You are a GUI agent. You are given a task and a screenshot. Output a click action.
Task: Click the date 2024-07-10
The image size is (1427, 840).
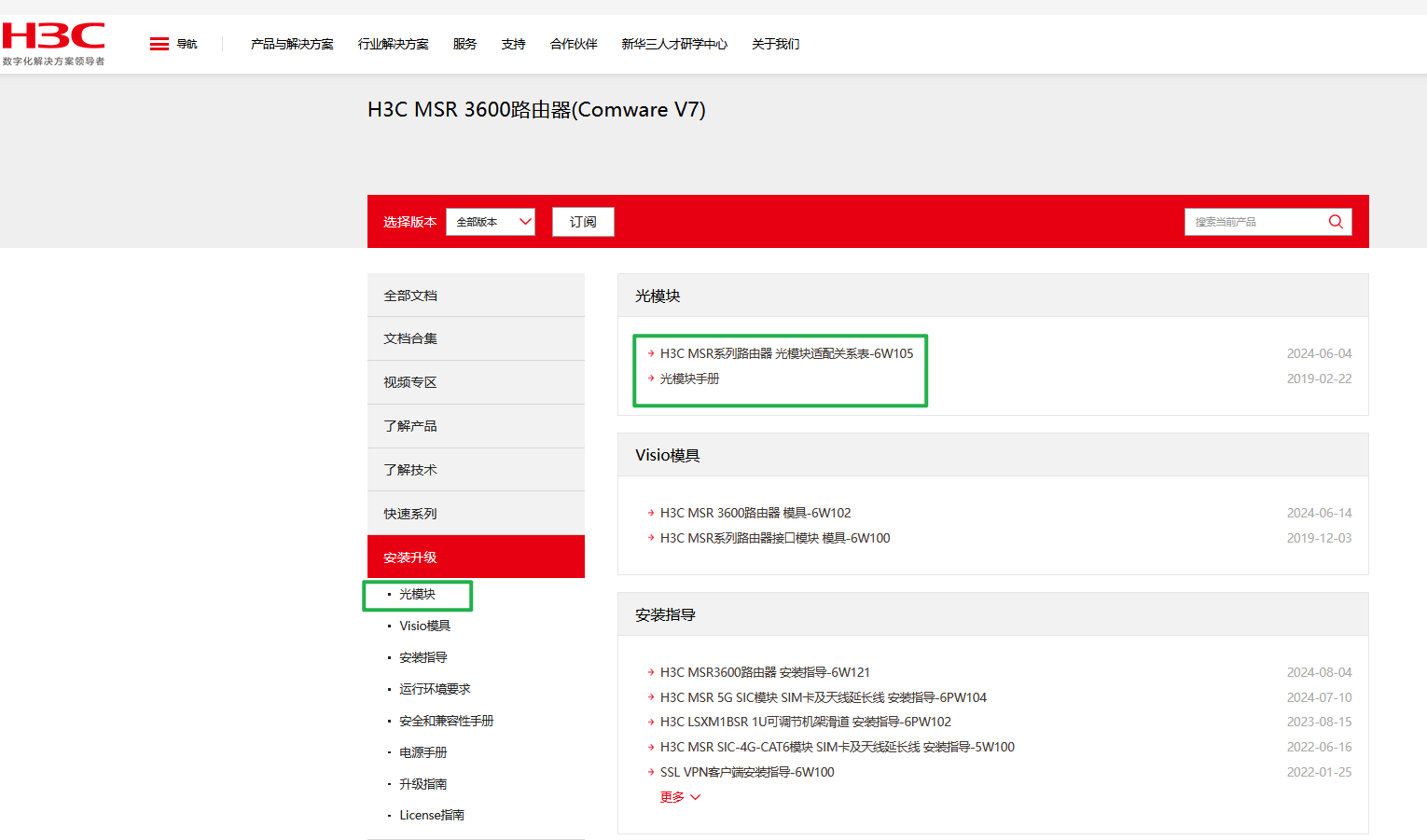[x=1319, y=697]
